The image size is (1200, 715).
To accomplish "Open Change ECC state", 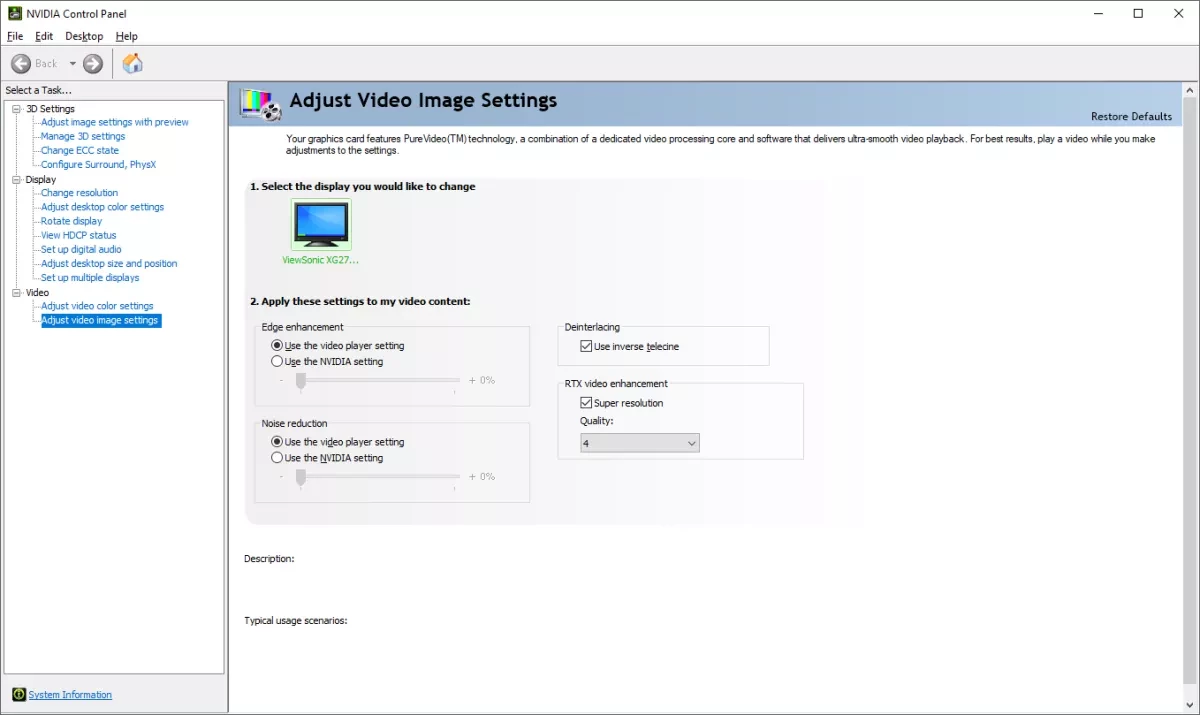I will coord(80,150).
